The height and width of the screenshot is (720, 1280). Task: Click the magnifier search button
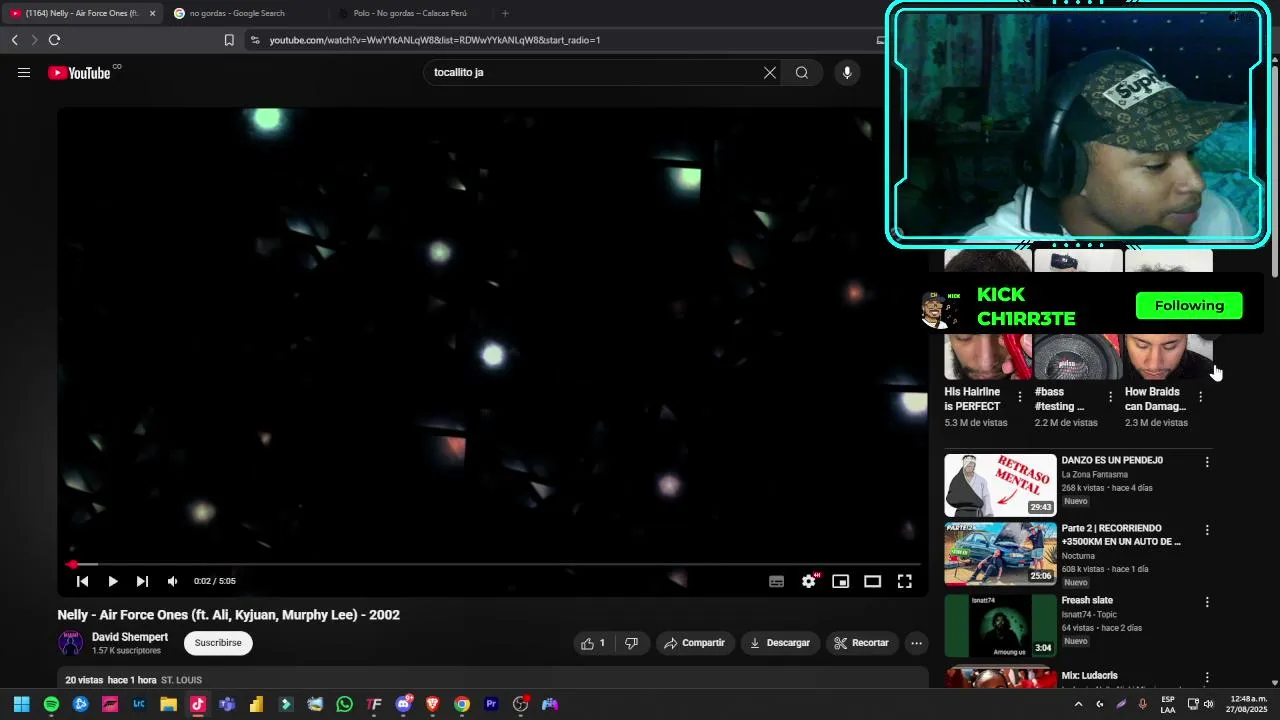(802, 72)
